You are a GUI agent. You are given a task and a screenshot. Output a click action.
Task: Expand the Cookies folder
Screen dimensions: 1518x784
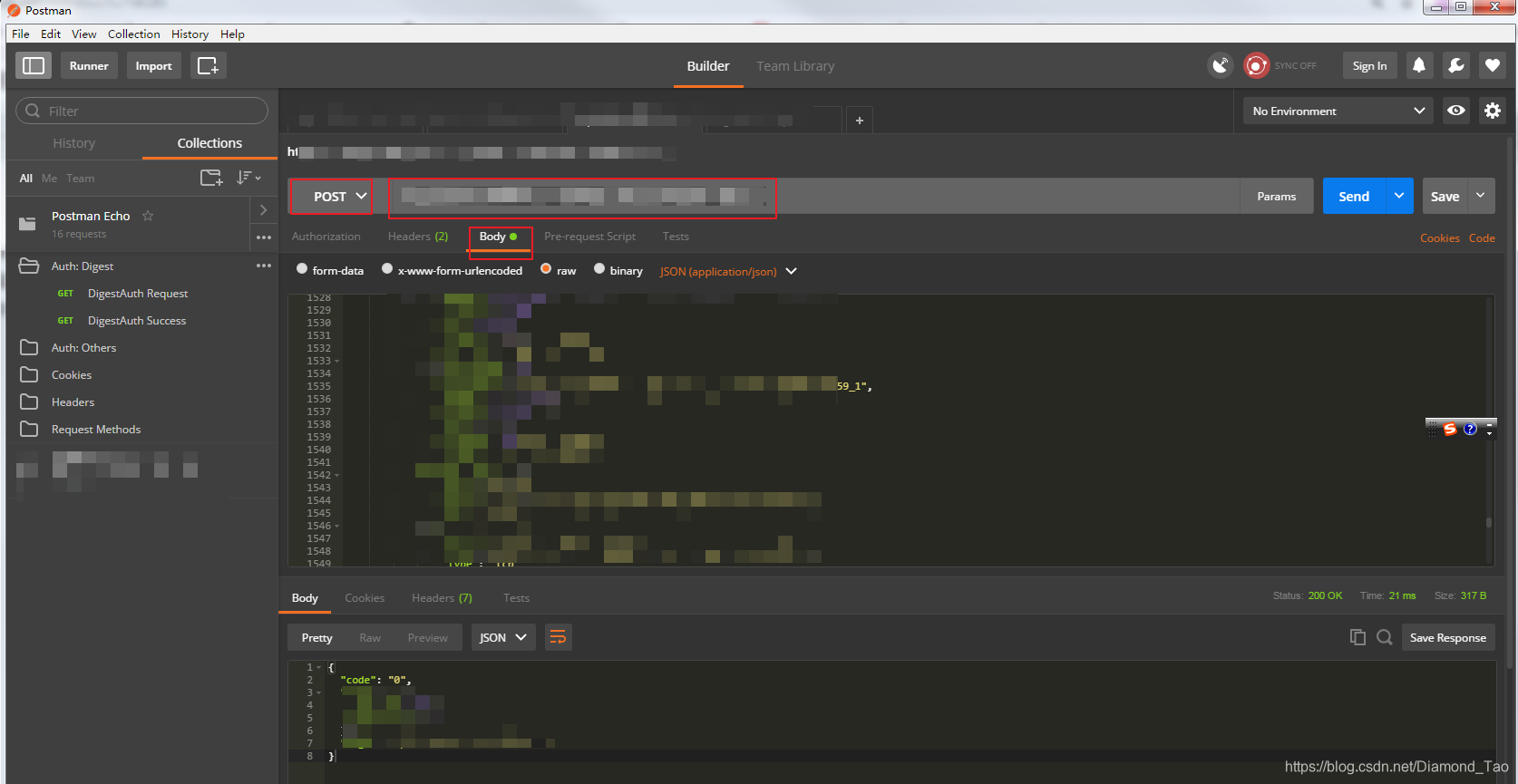[x=29, y=374]
